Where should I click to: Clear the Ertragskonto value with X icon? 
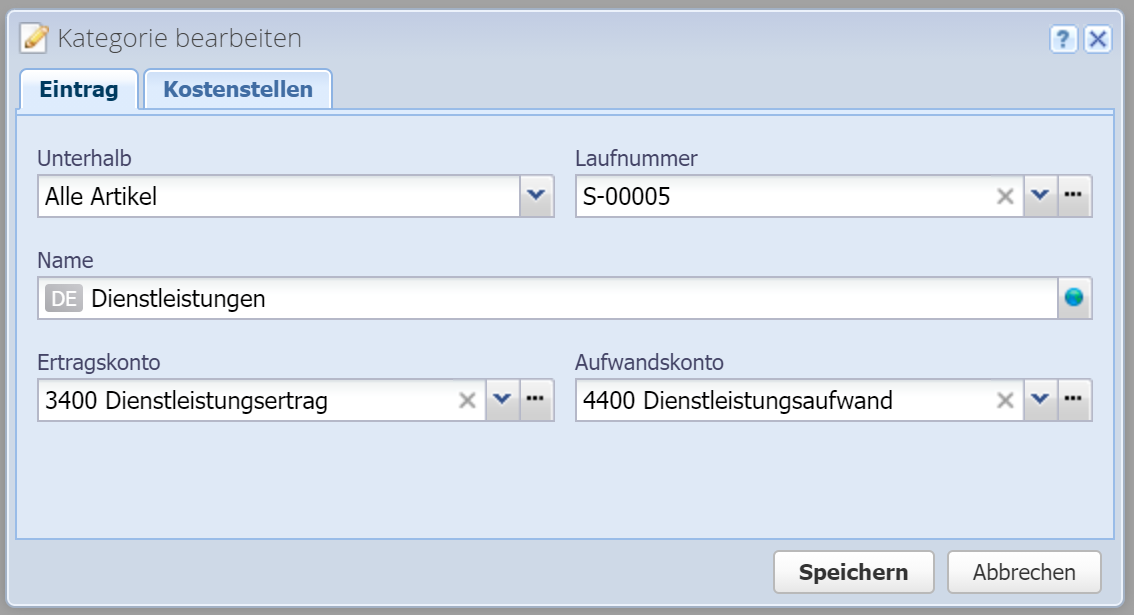(x=466, y=401)
